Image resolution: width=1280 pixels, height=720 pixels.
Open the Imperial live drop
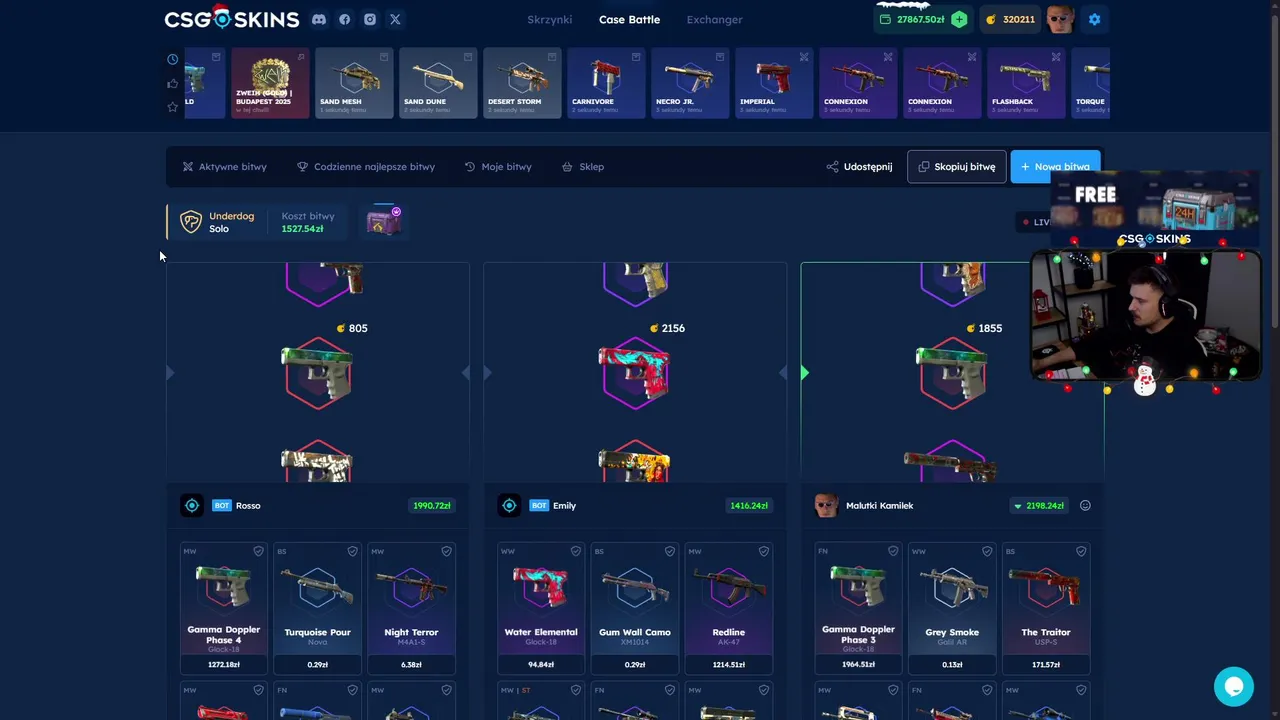point(774,83)
